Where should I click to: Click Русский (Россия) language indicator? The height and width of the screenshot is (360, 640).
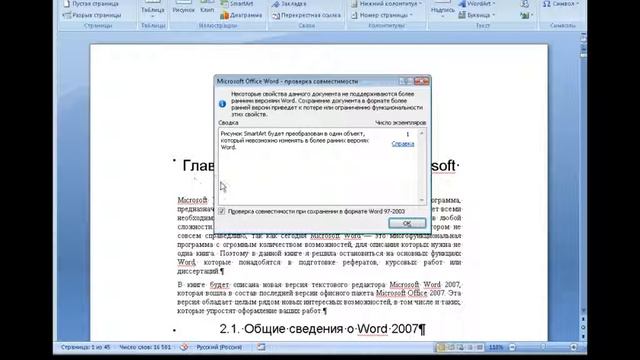219,347
